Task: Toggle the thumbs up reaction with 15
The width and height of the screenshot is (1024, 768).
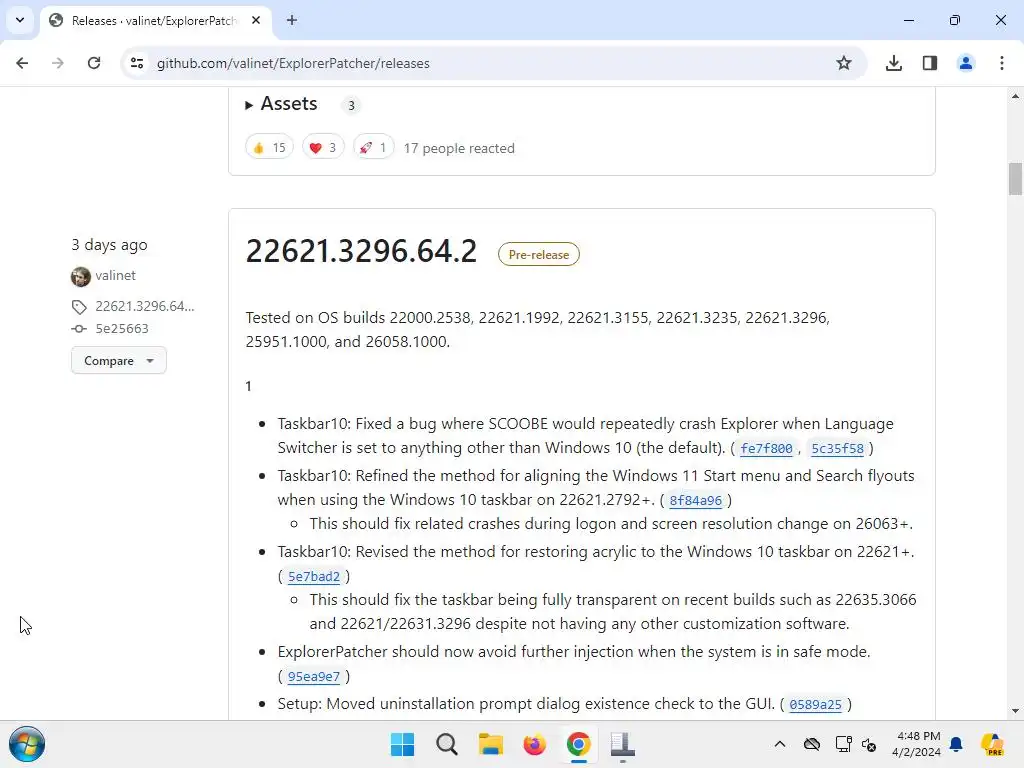Action: pos(269,148)
